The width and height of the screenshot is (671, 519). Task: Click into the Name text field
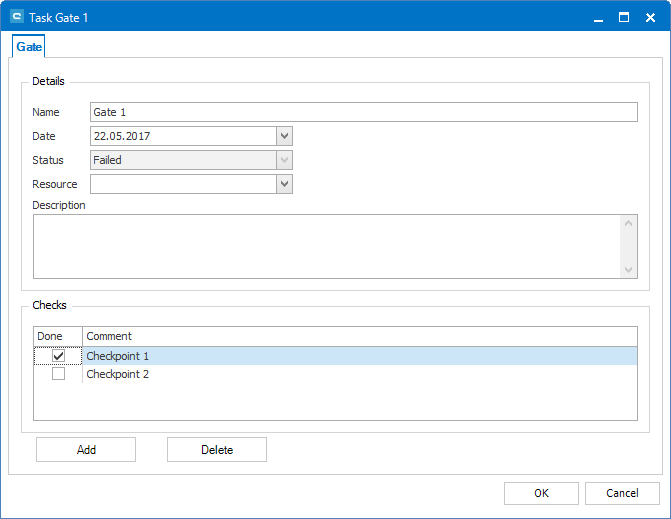point(363,112)
